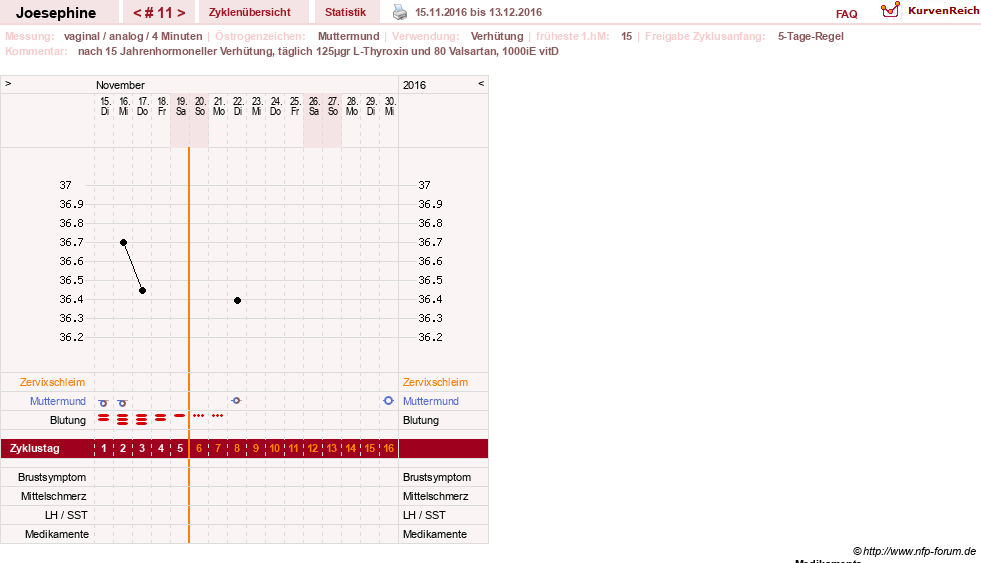
Task: Click the Joesephine name tab
Action: 56,13
